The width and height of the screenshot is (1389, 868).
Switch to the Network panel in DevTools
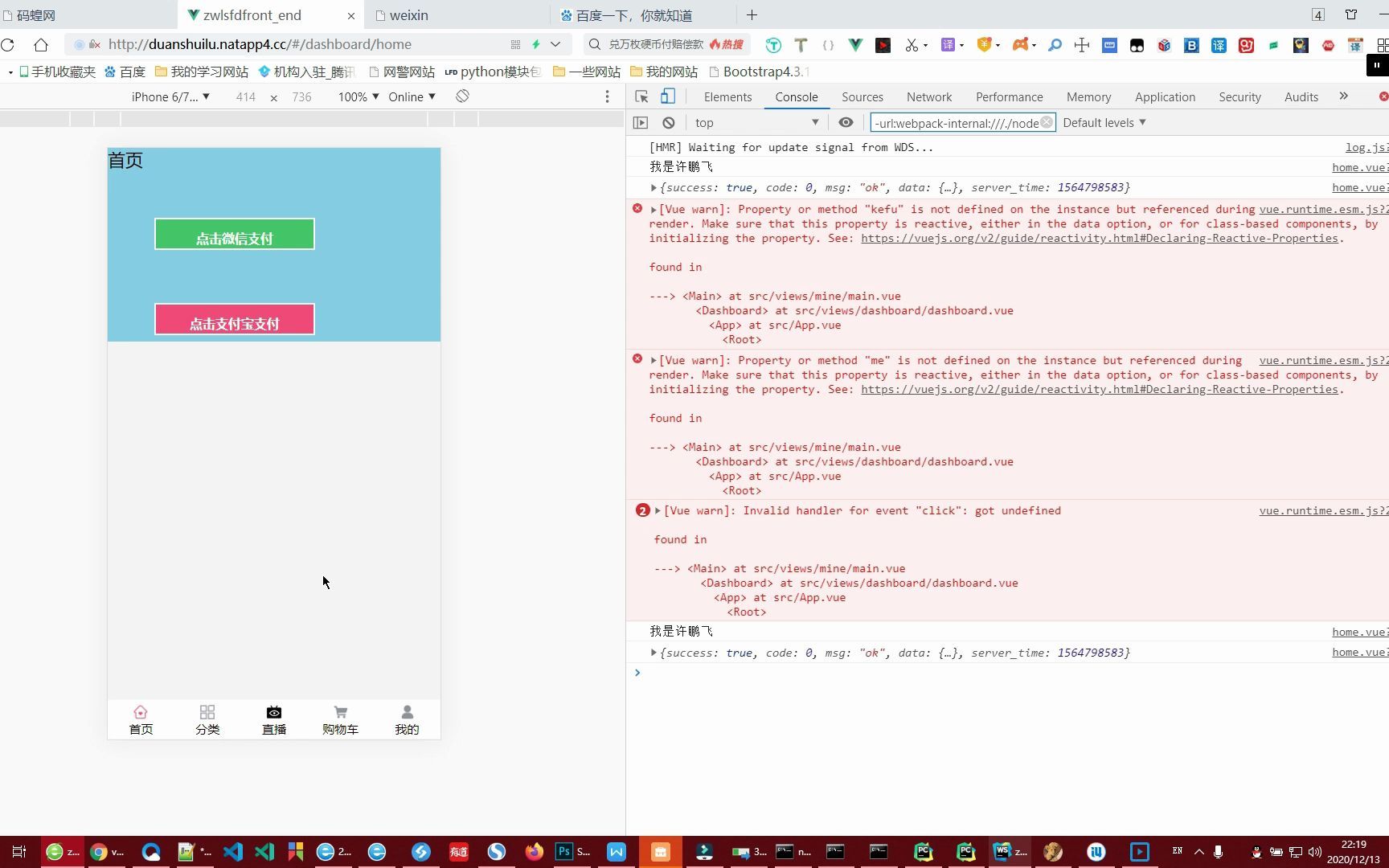pos(928,96)
